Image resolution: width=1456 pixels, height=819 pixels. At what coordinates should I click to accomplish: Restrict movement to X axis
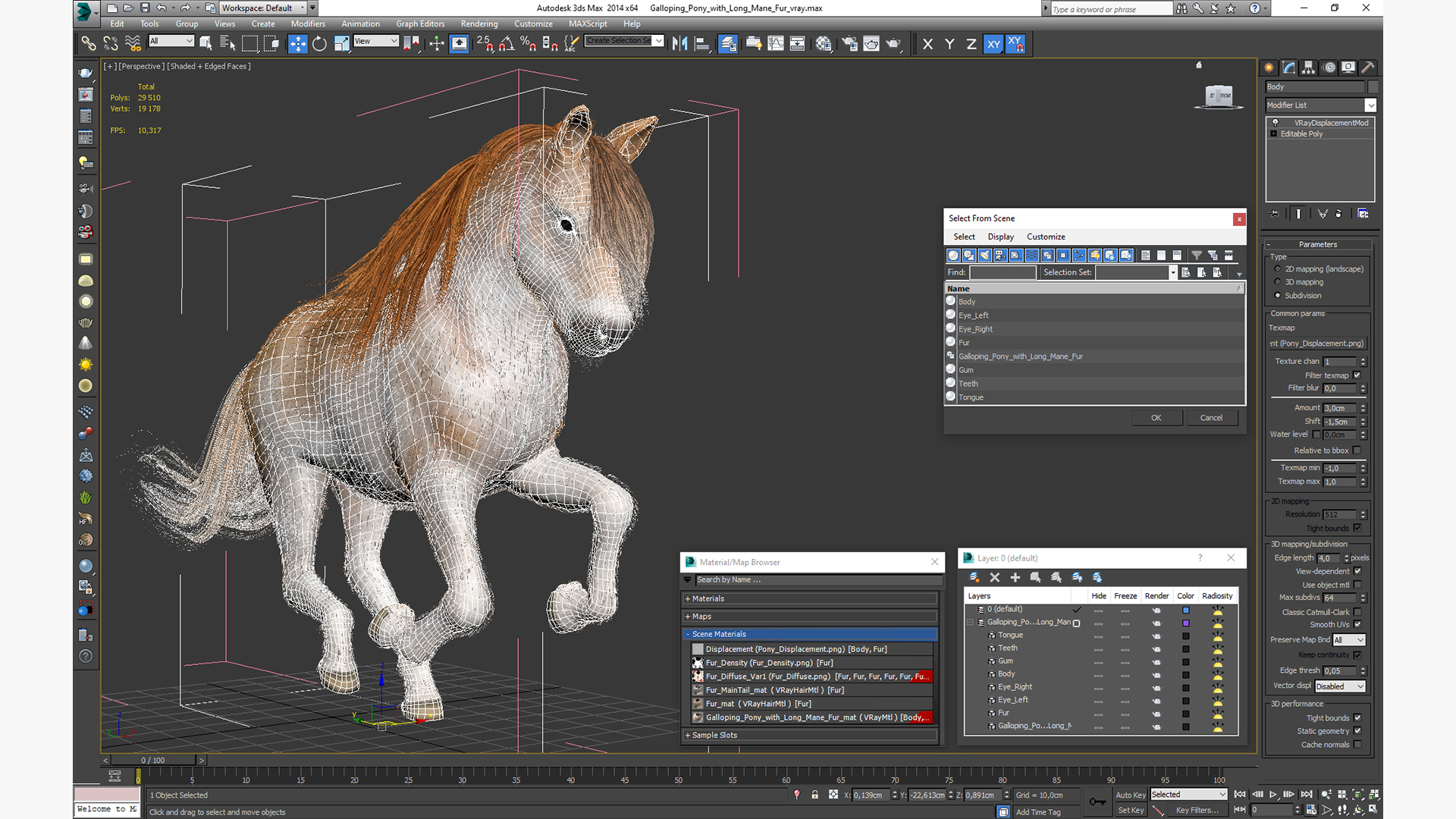pos(927,44)
